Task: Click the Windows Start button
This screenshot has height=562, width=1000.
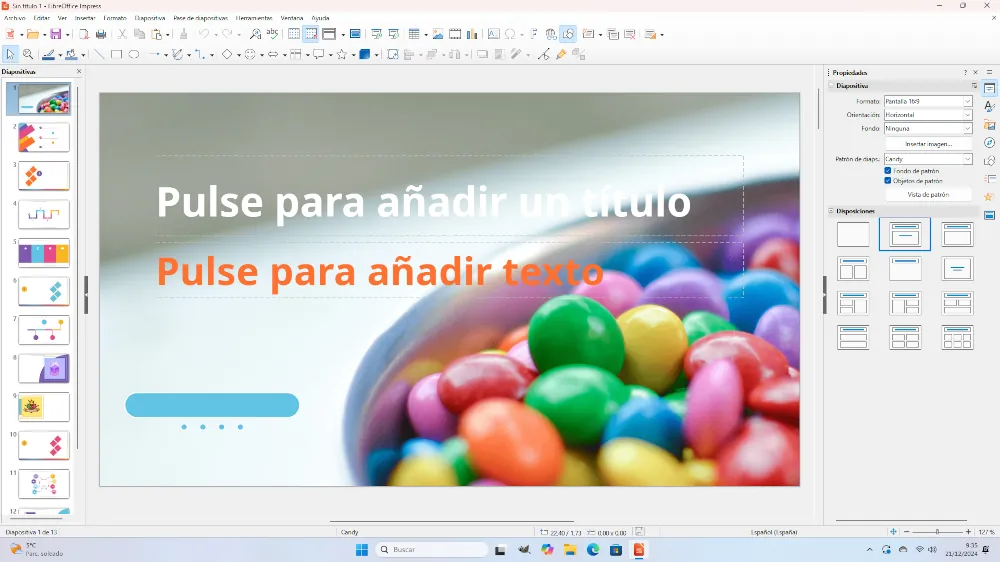Action: pyautogui.click(x=362, y=549)
